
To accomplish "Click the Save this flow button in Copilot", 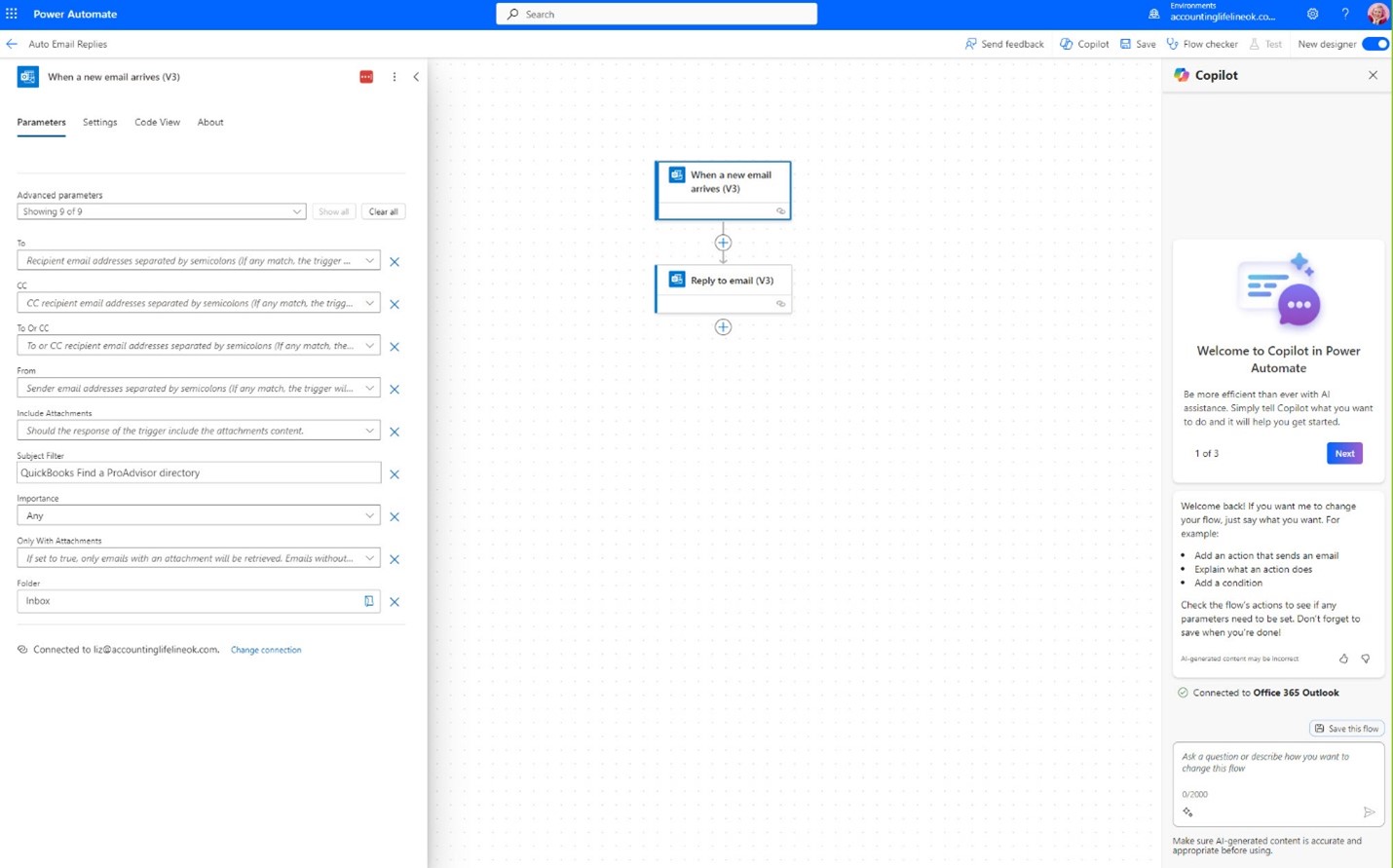I will pos(1347,728).
